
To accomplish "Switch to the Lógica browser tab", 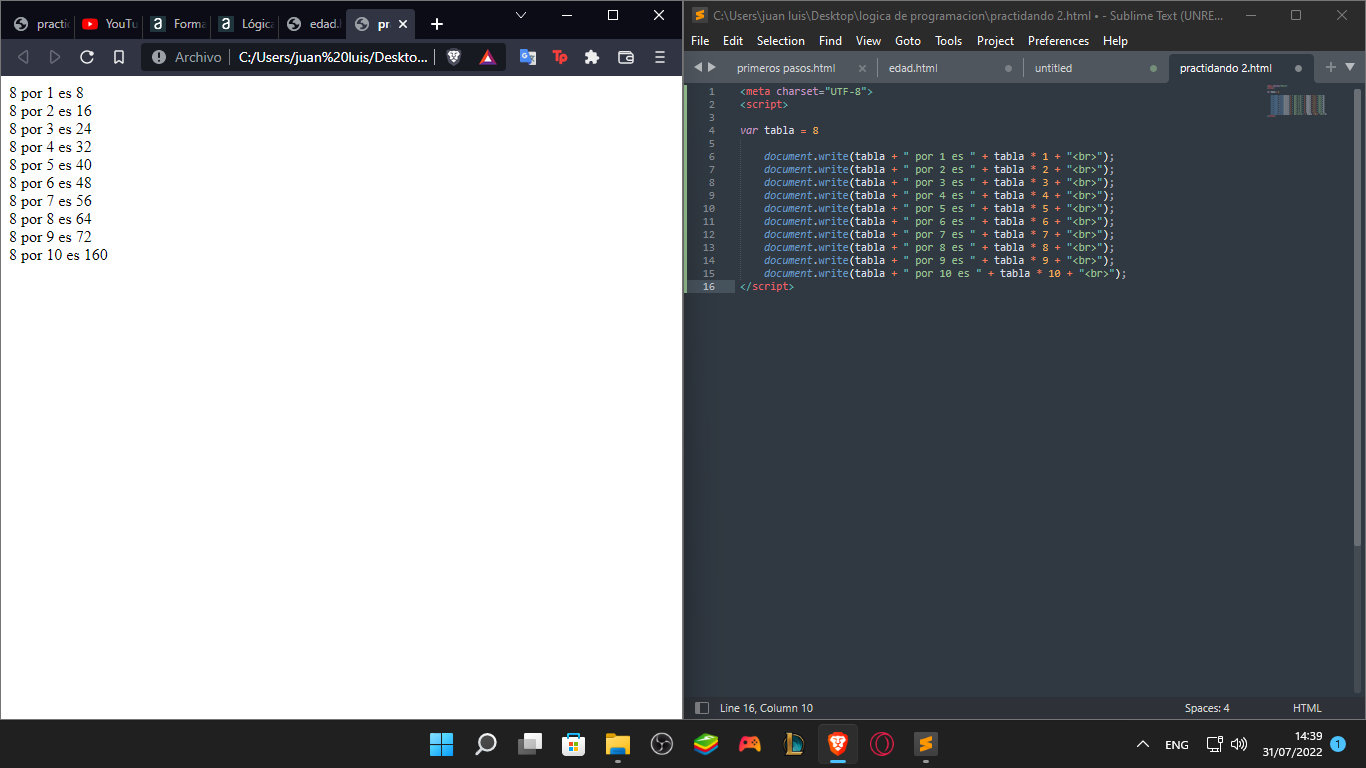I will click(245, 24).
